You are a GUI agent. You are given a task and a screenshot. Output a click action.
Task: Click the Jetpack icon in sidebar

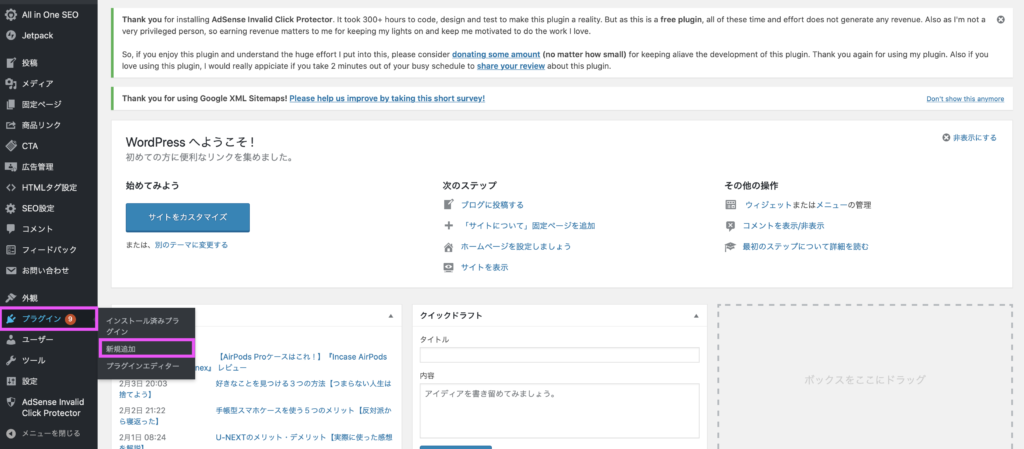coord(10,35)
